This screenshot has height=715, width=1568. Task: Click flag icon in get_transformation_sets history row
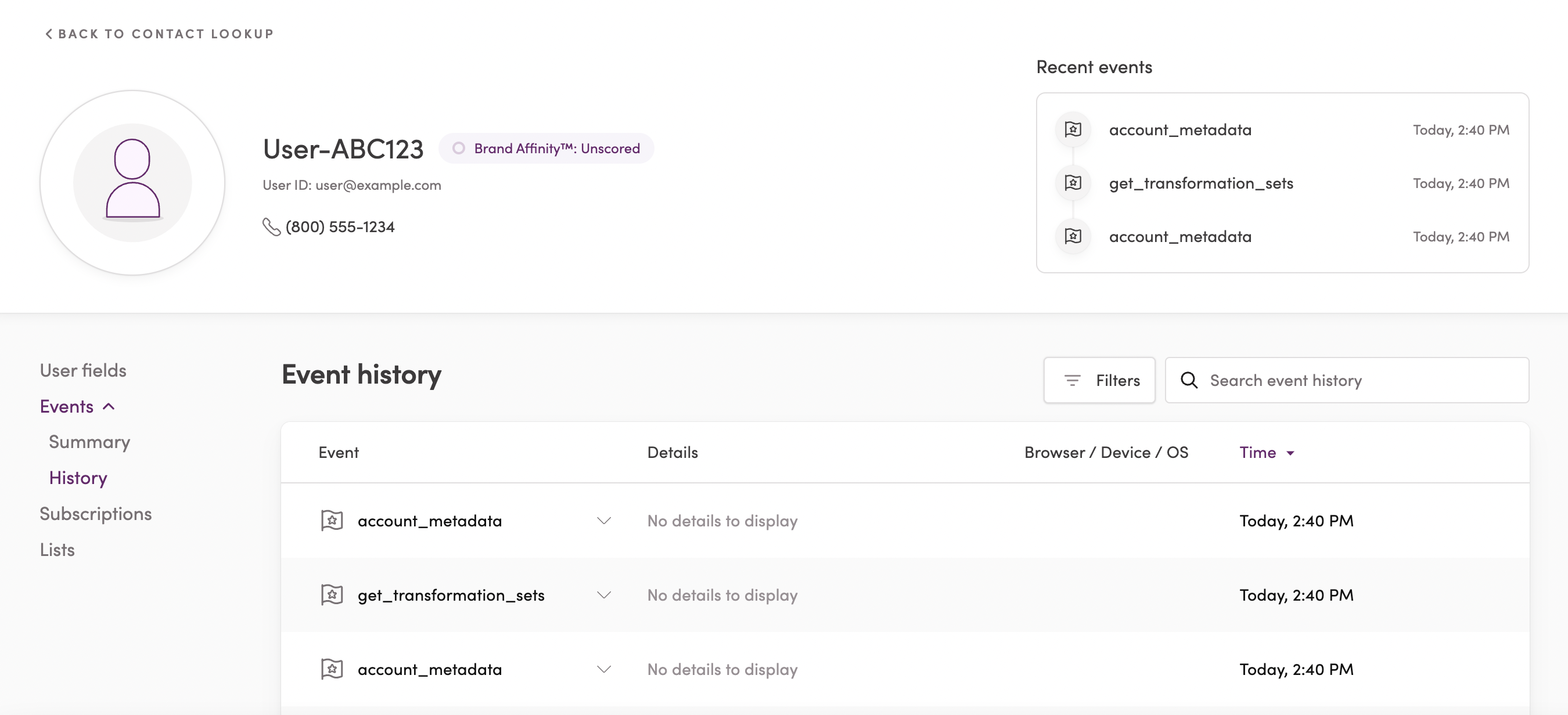(332, 595)
